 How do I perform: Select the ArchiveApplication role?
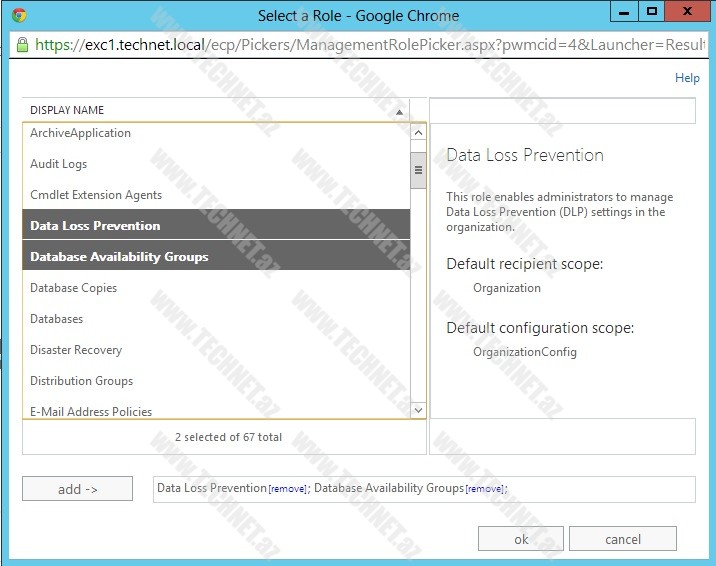click(80, 133)
